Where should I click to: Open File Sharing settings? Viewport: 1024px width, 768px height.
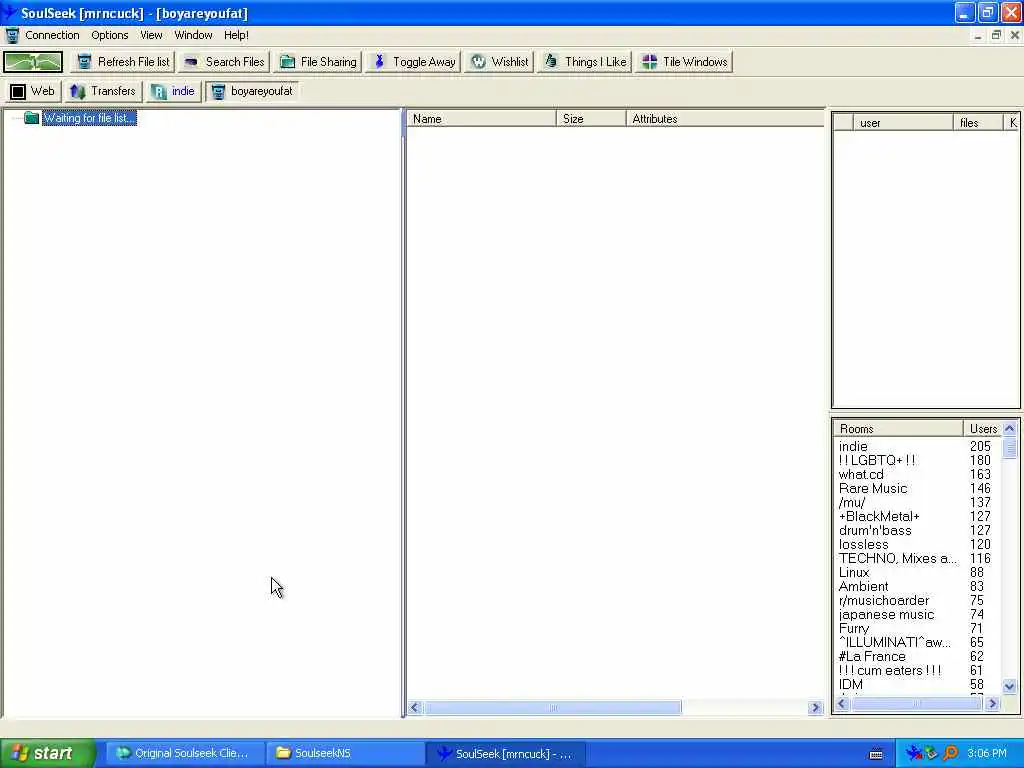[x=317, y=62]
